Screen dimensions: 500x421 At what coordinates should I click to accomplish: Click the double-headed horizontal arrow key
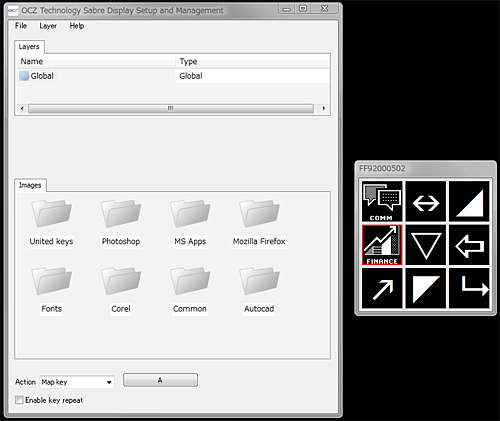426,201
